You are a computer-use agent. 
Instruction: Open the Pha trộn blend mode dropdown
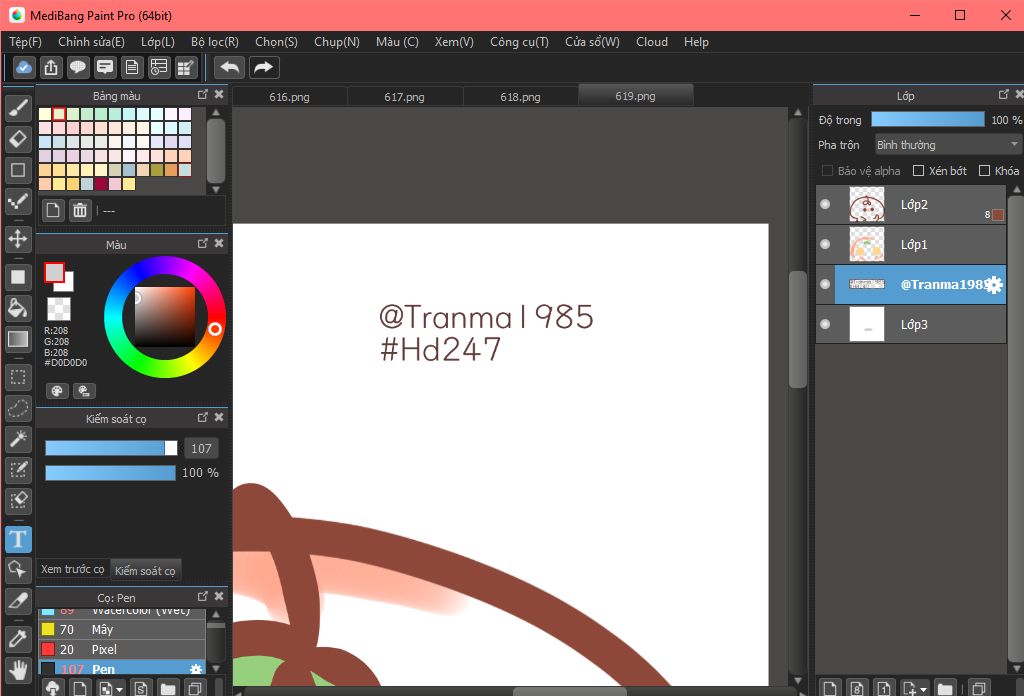click(948, 144)
